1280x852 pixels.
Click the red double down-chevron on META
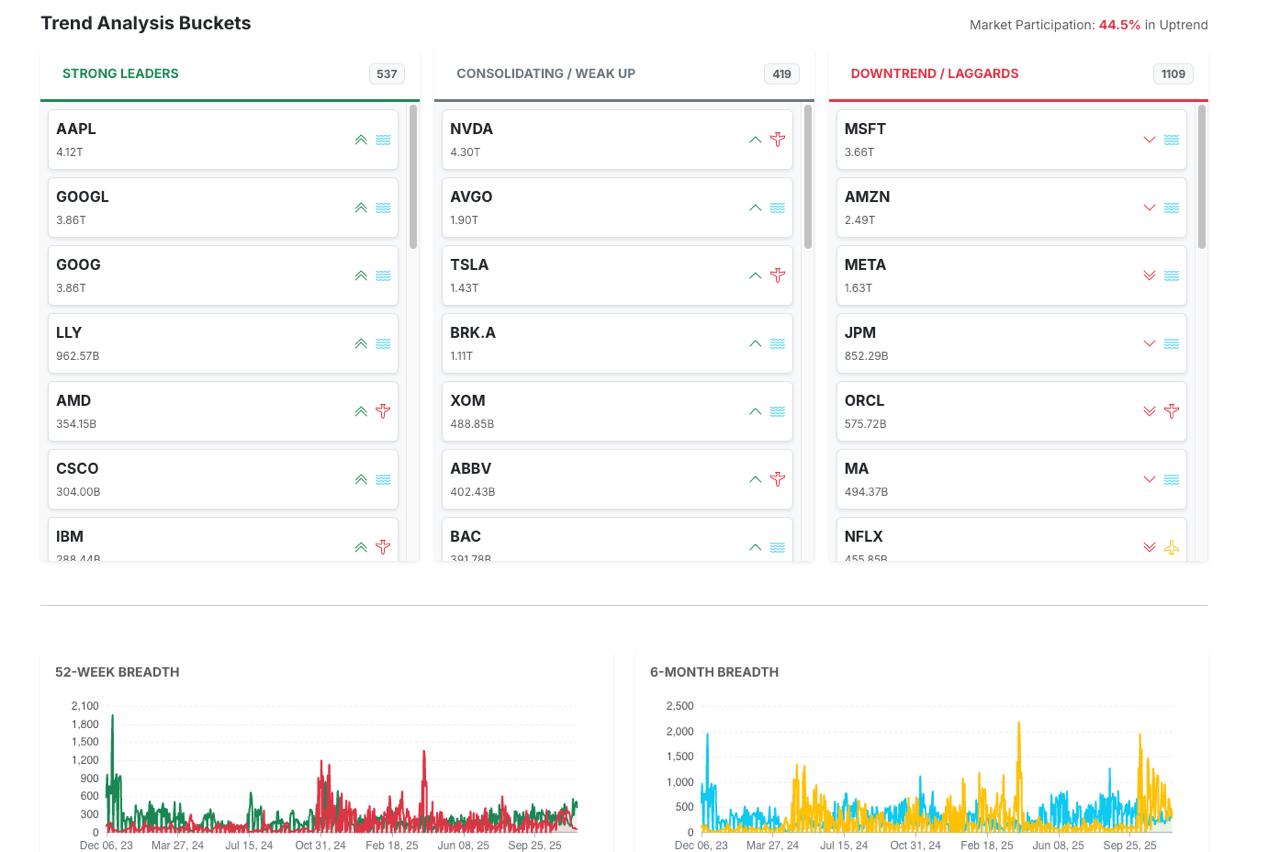[x=1149, y=276]
